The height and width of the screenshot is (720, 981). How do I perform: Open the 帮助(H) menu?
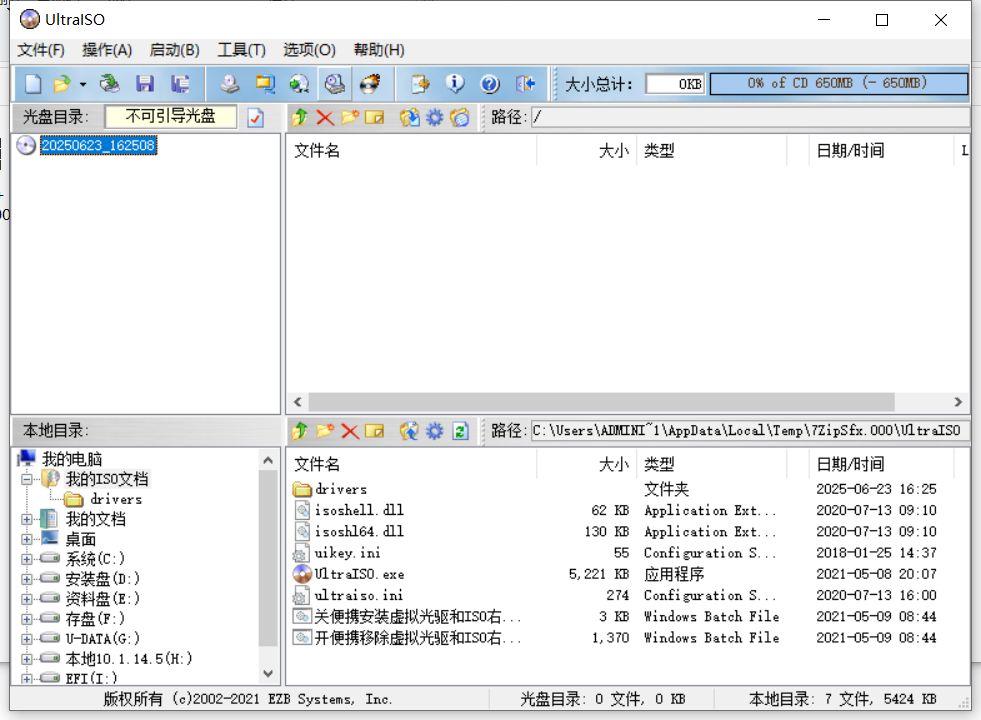(x=379, y=49)
